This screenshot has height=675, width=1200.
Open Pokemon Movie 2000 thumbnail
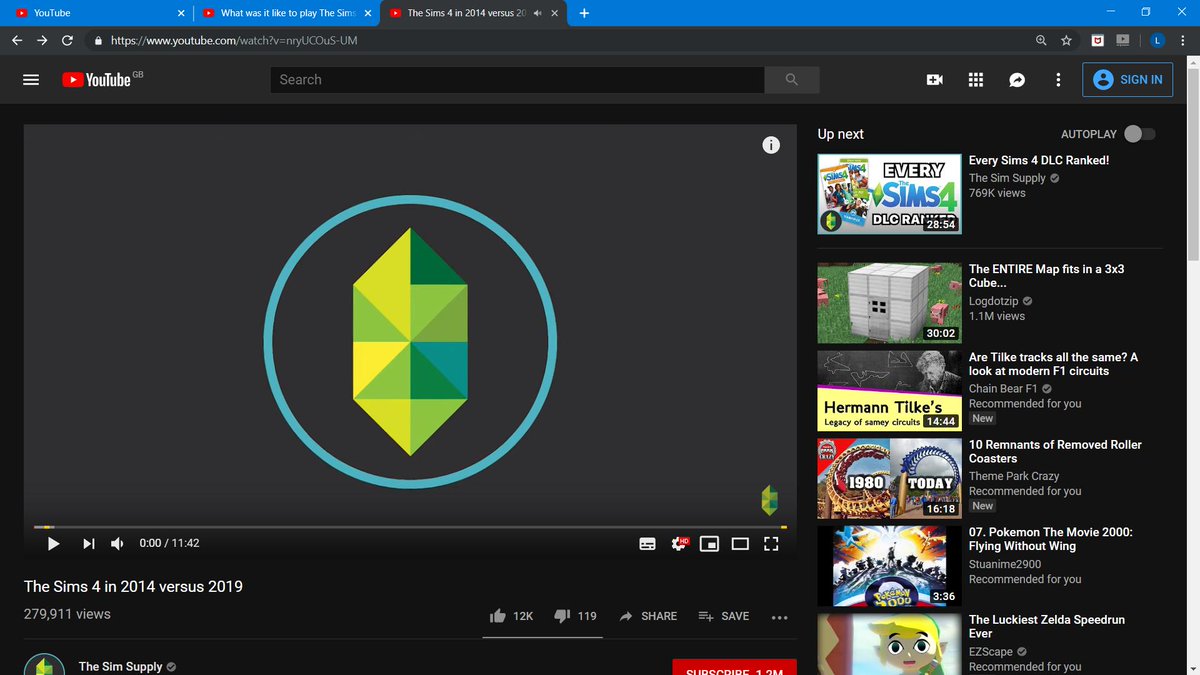coord(889,566)
